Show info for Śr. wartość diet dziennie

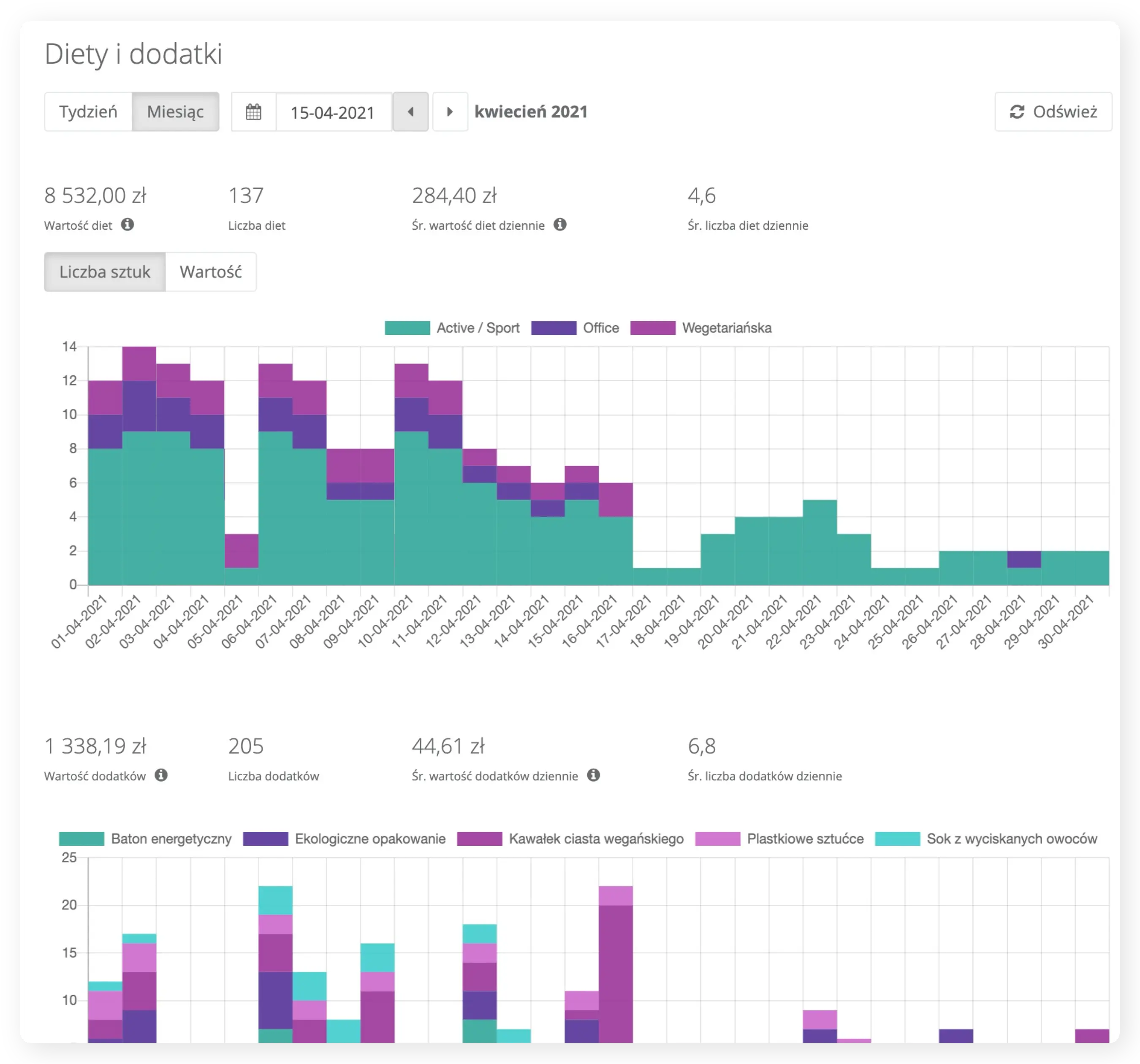(560, 225)
